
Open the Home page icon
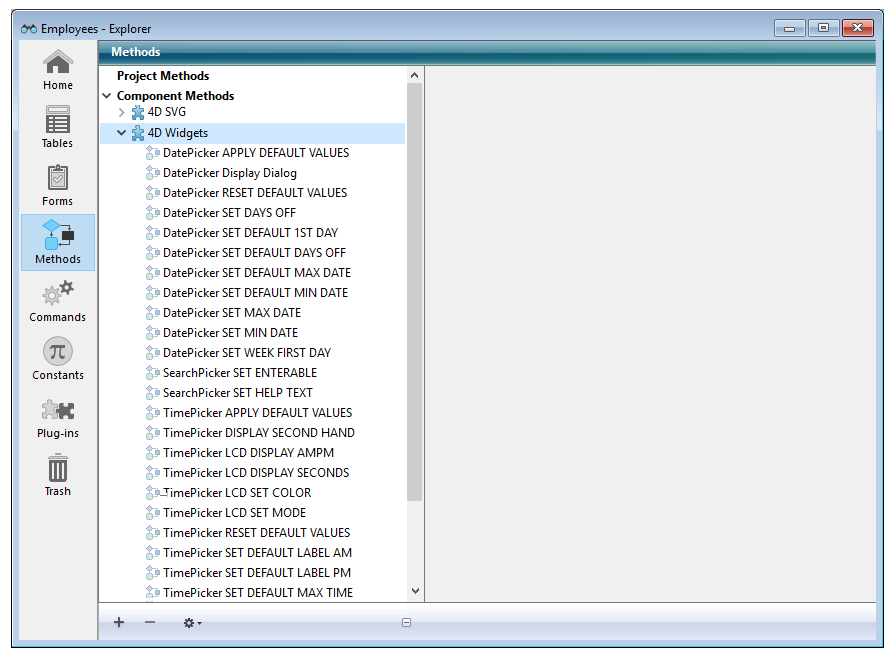click(58, 69)
